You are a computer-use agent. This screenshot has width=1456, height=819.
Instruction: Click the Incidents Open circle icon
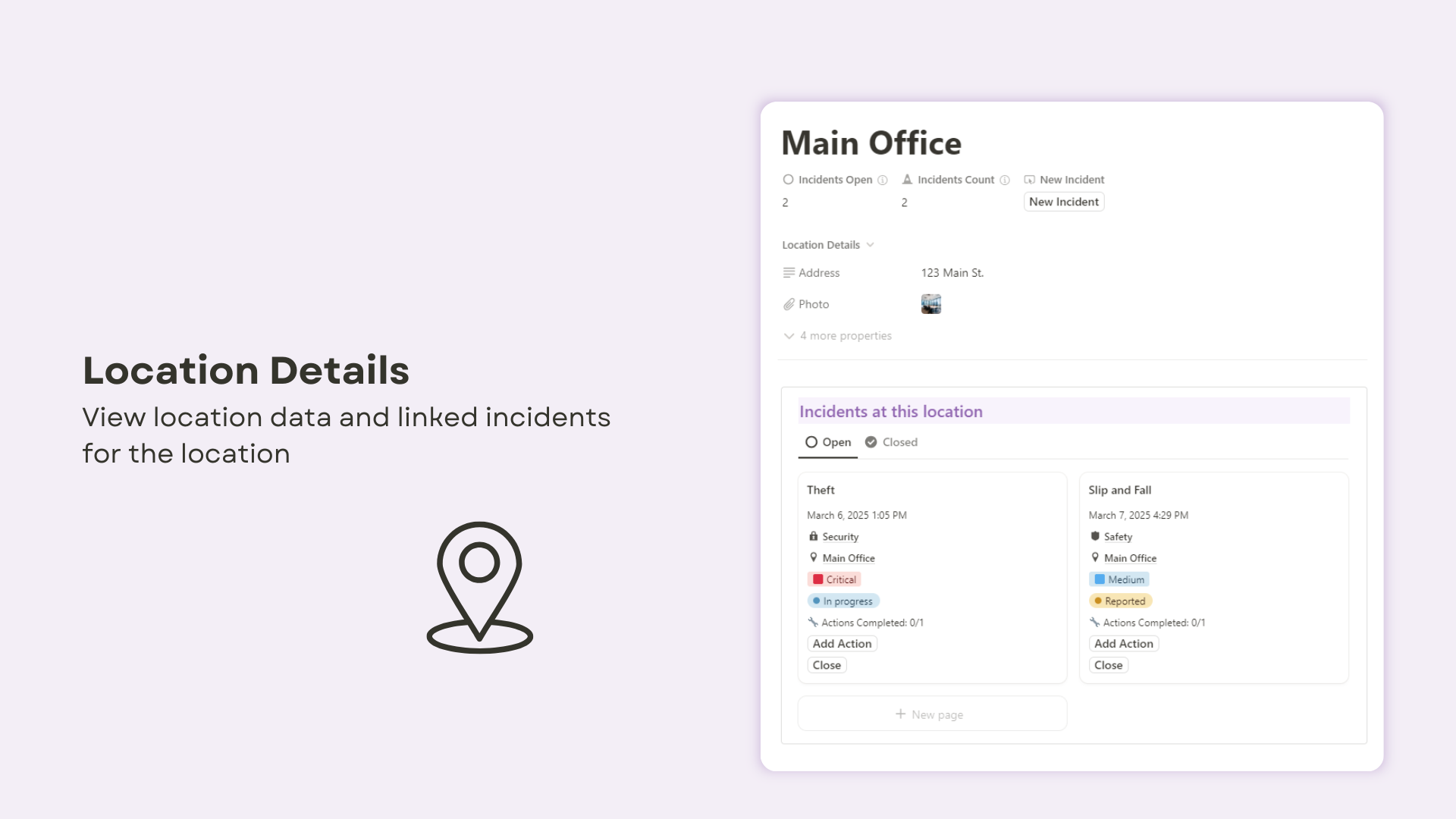click(788, 180)
